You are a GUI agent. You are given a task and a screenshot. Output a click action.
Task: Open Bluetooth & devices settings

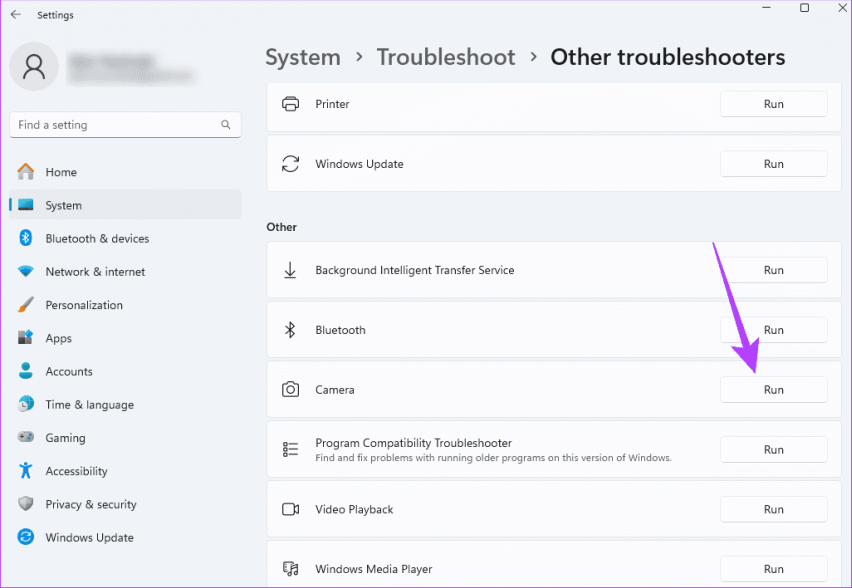click(x=97, y=239)
